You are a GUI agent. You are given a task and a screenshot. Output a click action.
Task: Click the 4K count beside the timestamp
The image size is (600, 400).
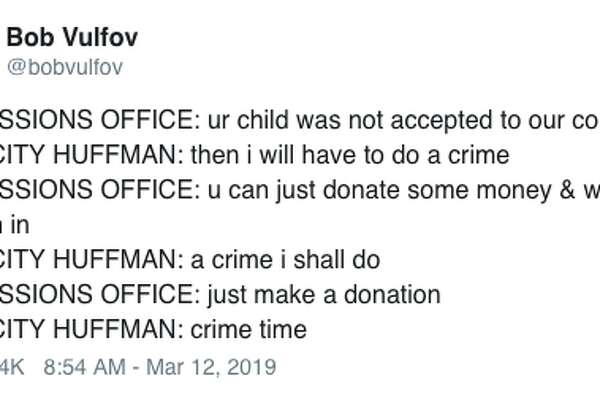[x=12, y=367]
